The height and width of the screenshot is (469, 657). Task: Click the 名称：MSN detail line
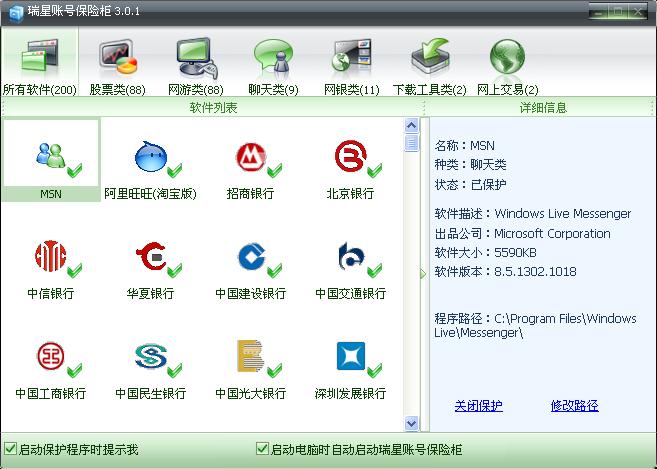coord(465,145)
